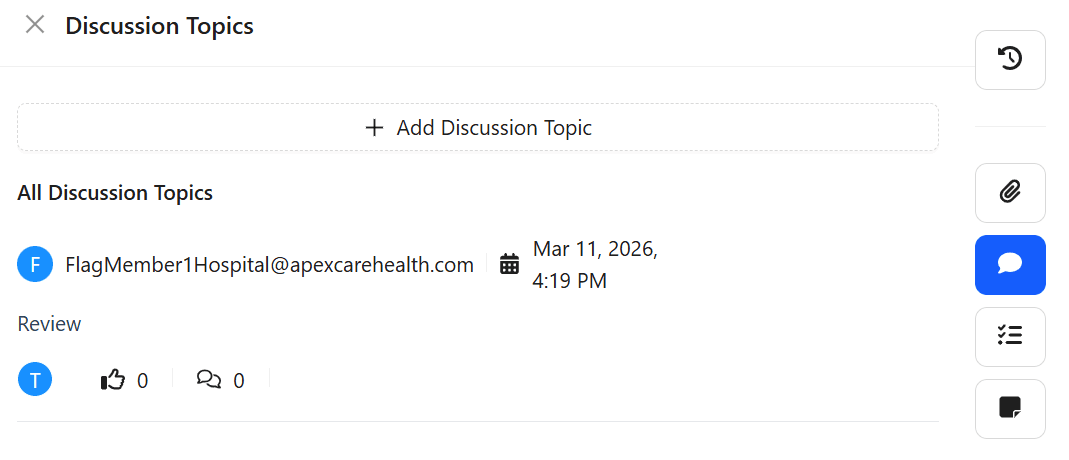Open comments on the Review topic
This screenshot has height=460, width=1069.
coord(209,380)
